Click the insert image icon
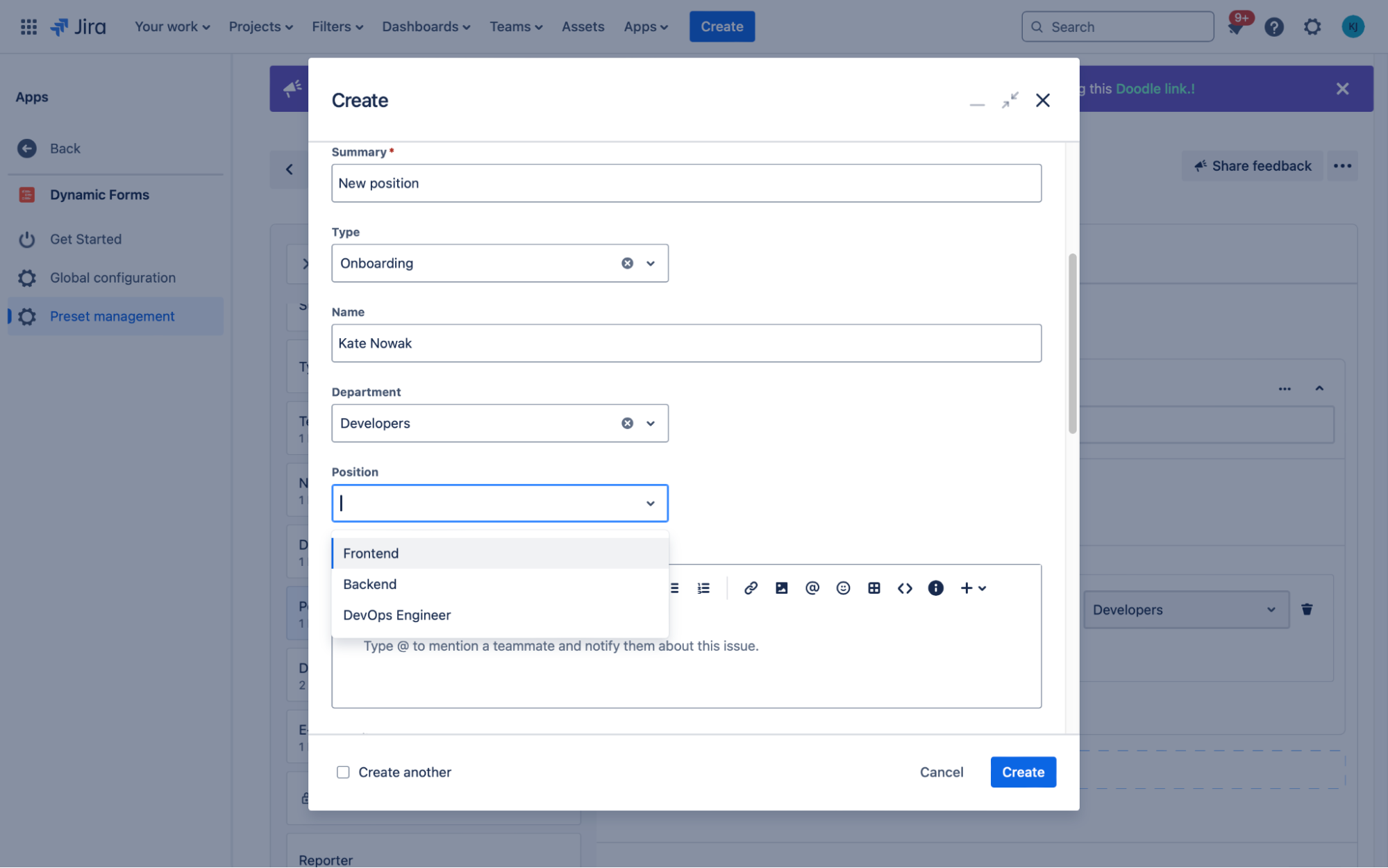The height and width of the screenshot is (868, 1388). coord(781,587)
